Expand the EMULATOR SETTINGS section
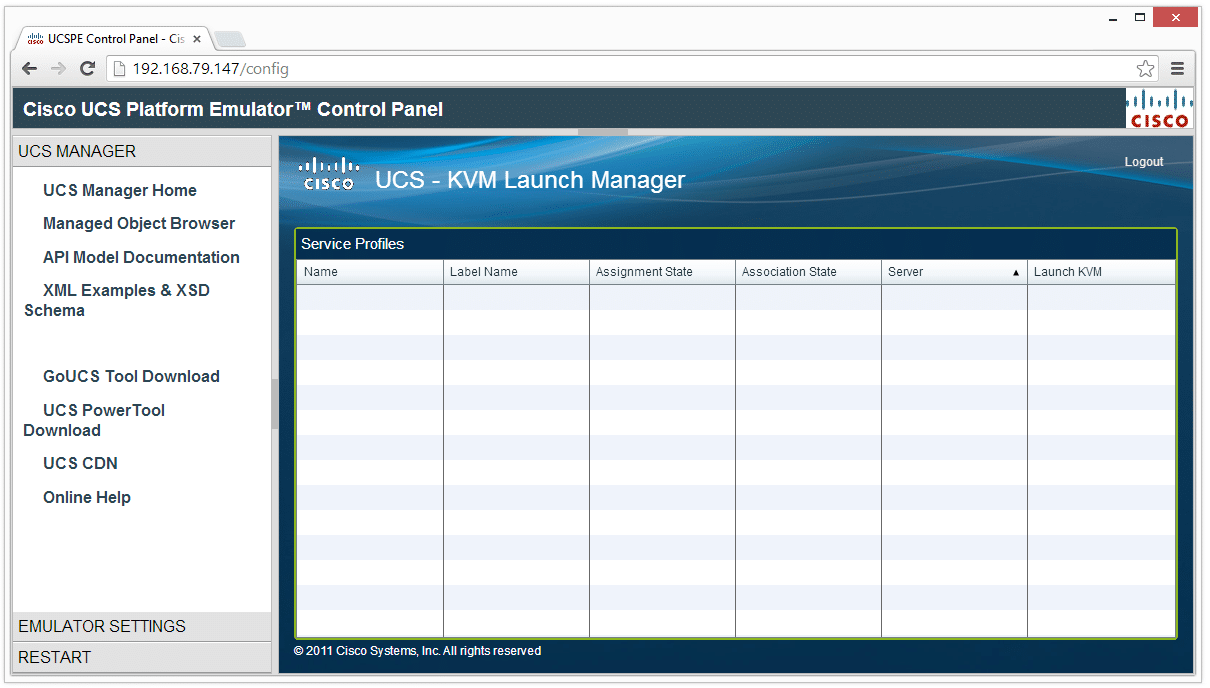The height and width of the screenshot is (688, 1210). tap(102, 626)
